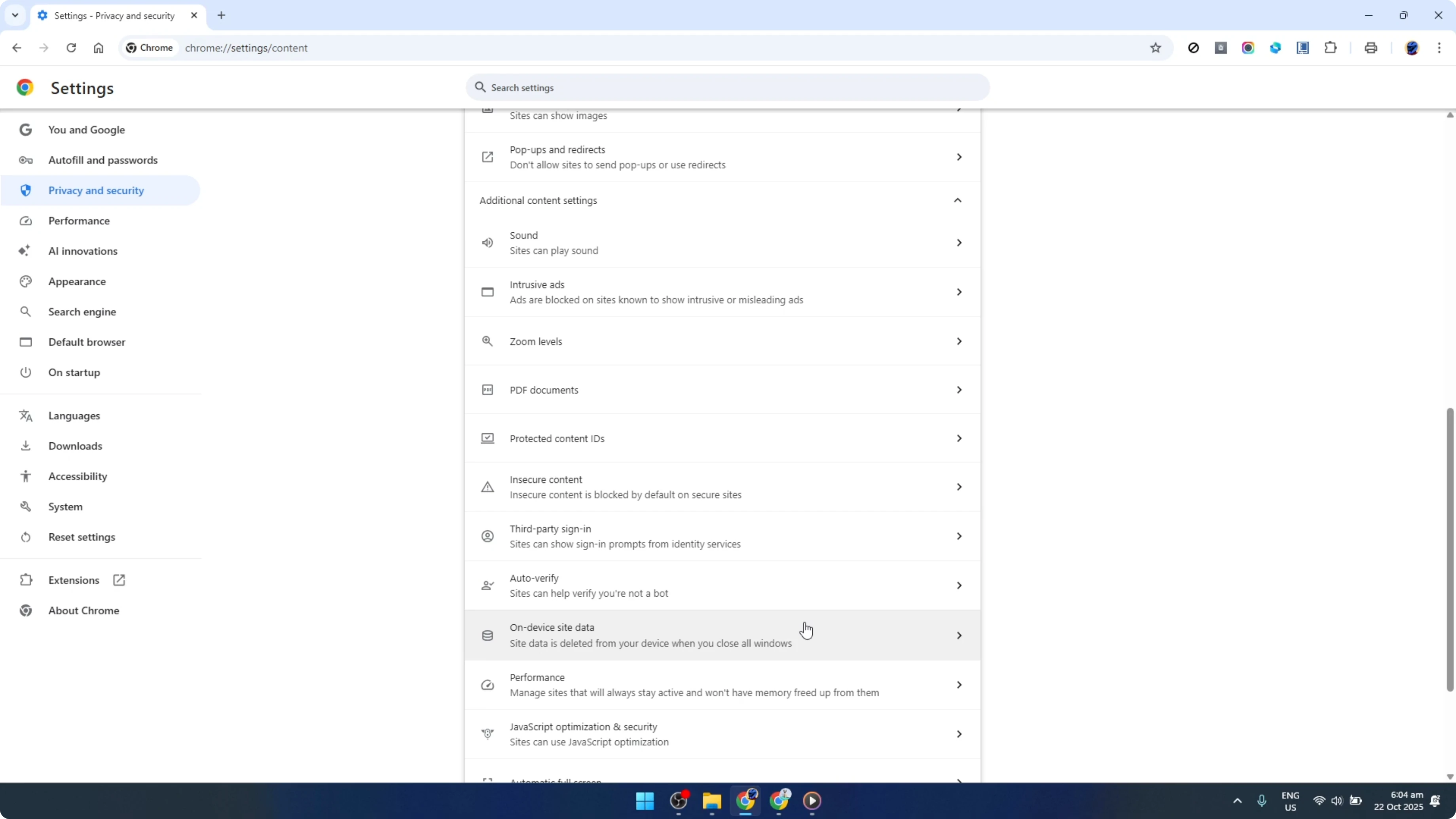Open the Chrome three-dot menu
The width and height of the screenshot is (1456, 819).
coord(1441,48)
